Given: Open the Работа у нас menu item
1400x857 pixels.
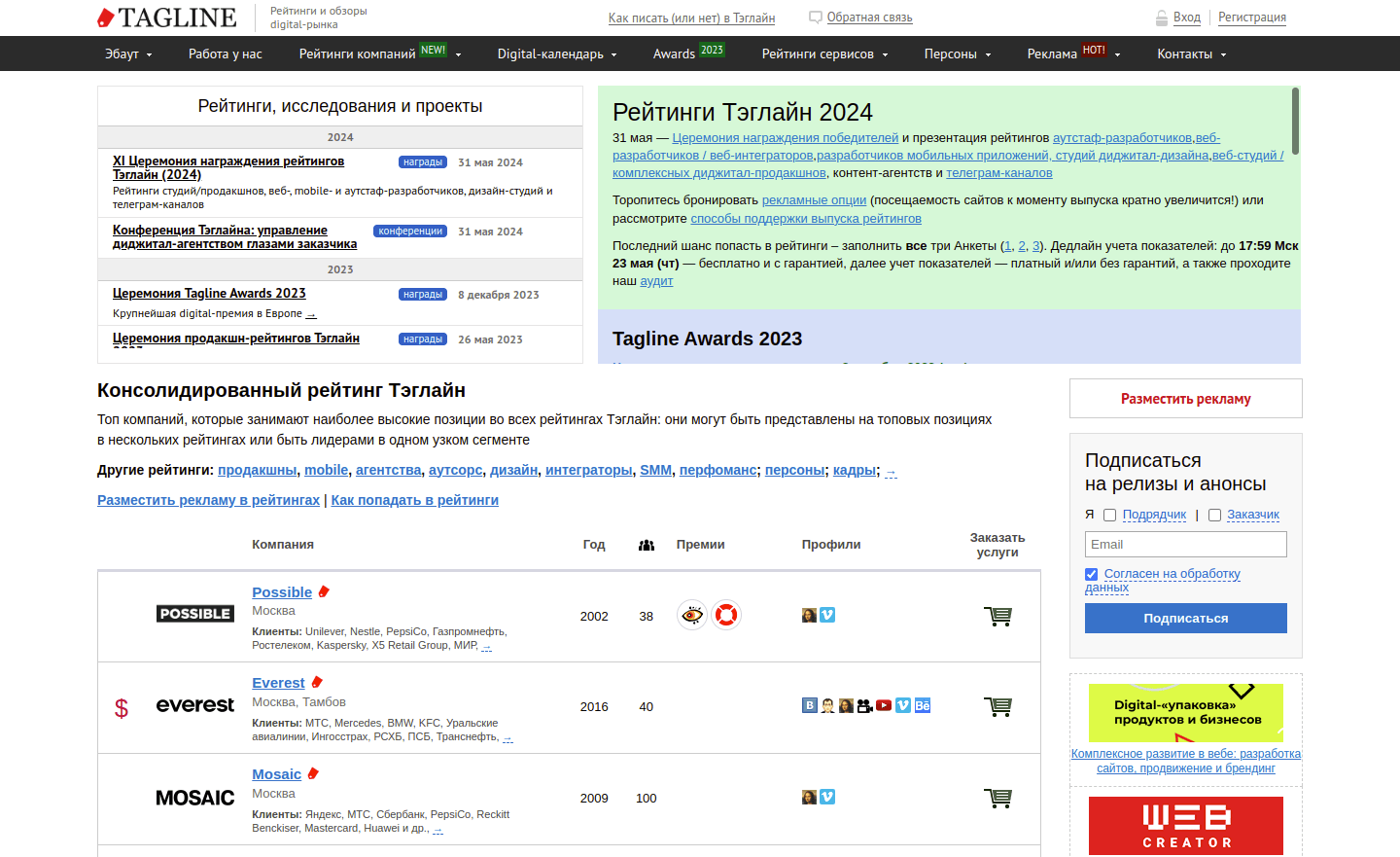Looking at the screenshot, I should (226, 54).
